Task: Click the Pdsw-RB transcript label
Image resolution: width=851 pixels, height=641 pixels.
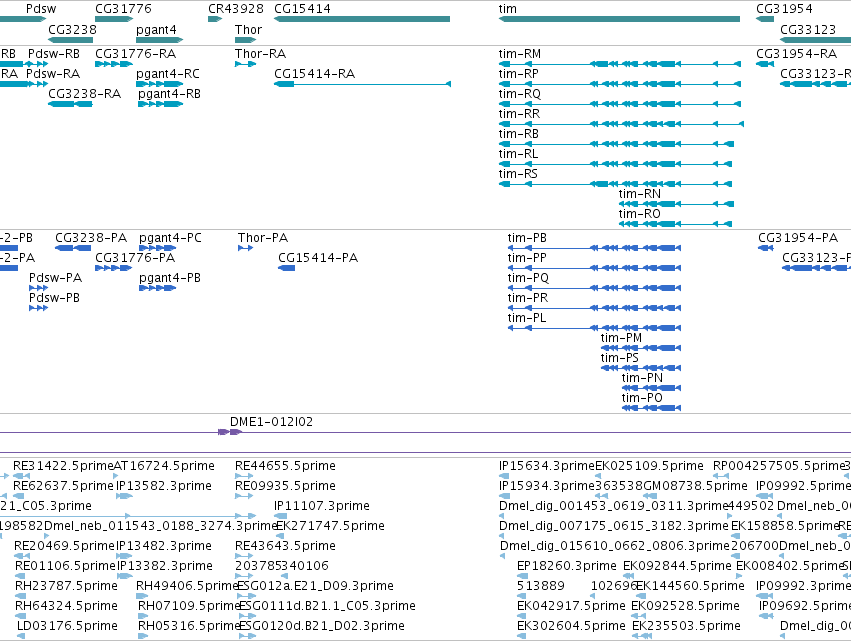Action: click(54, 54)
